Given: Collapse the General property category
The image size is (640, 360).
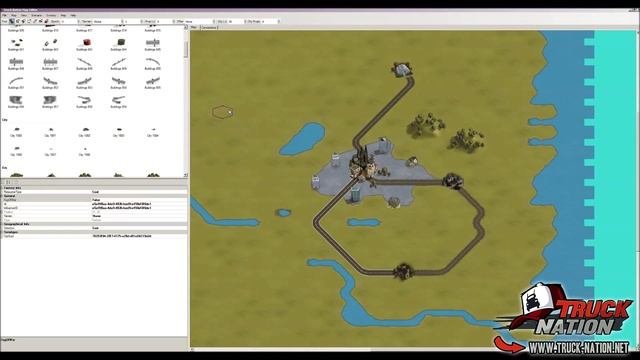Looking at the screenshot, I should [x=2, y=196].
